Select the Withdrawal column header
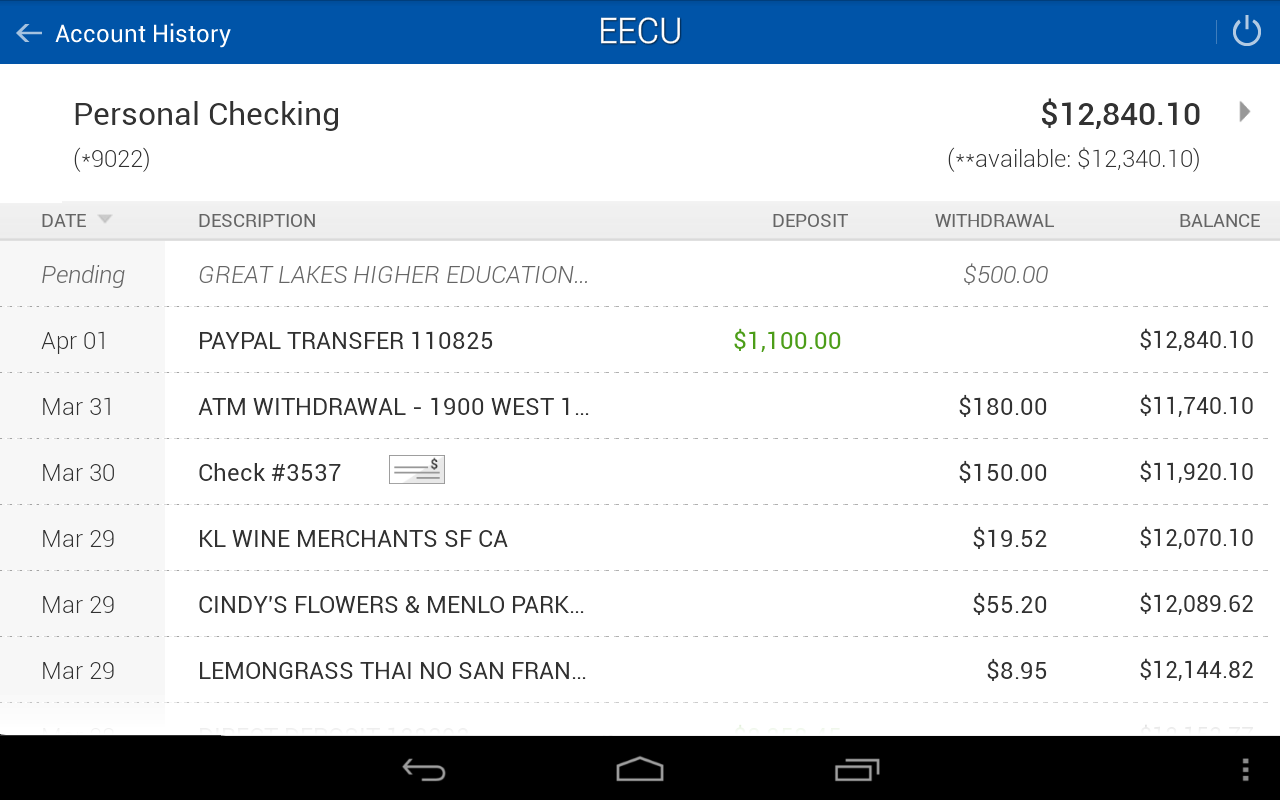1280x800 pixels. (x=994, y=221)
